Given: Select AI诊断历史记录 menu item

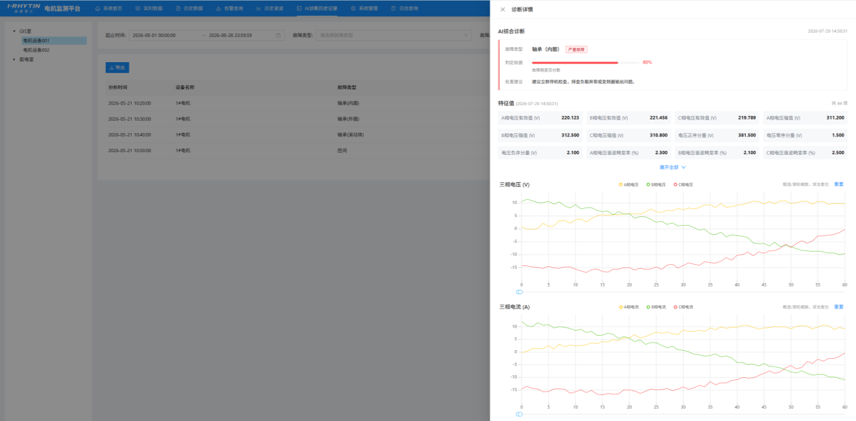Looking at the screenshot, I should click(317, 9).
